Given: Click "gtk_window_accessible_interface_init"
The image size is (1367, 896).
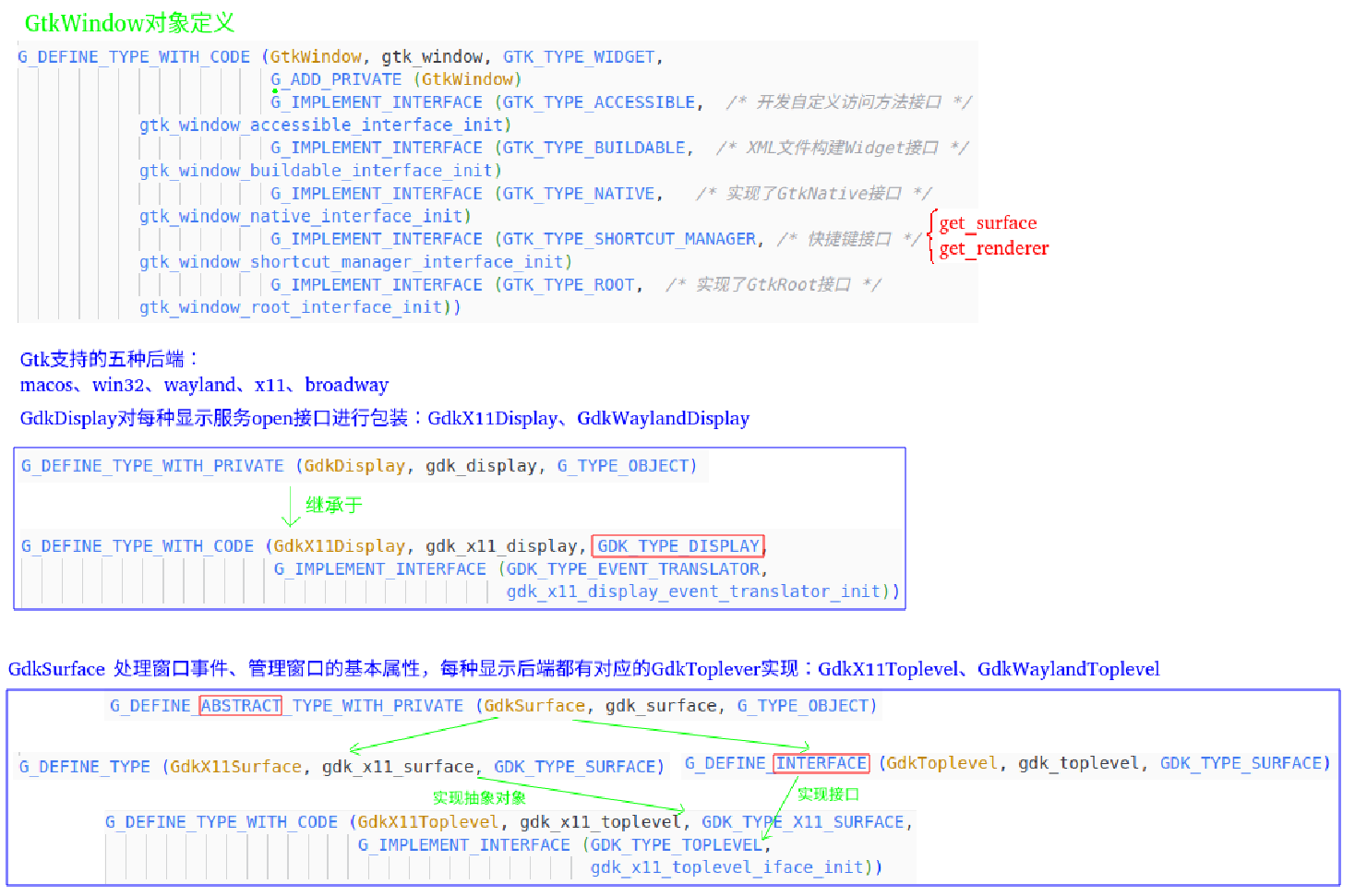Looking at the screenshot, I should (x=321, y=125).
